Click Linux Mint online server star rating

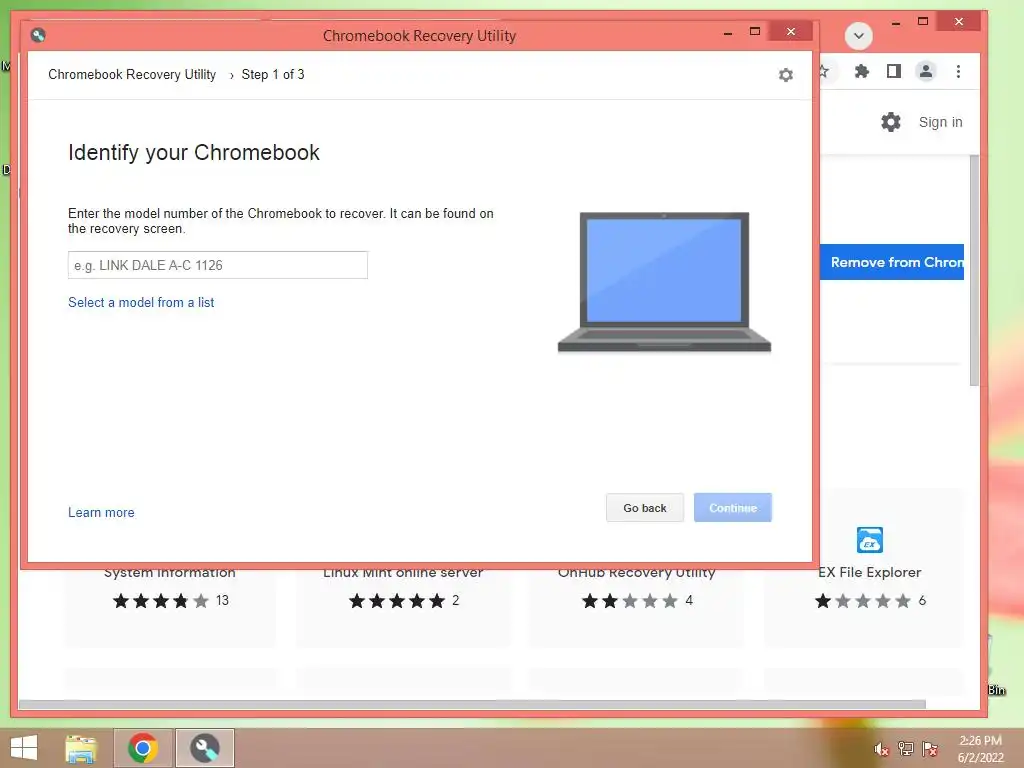point(396,600)
